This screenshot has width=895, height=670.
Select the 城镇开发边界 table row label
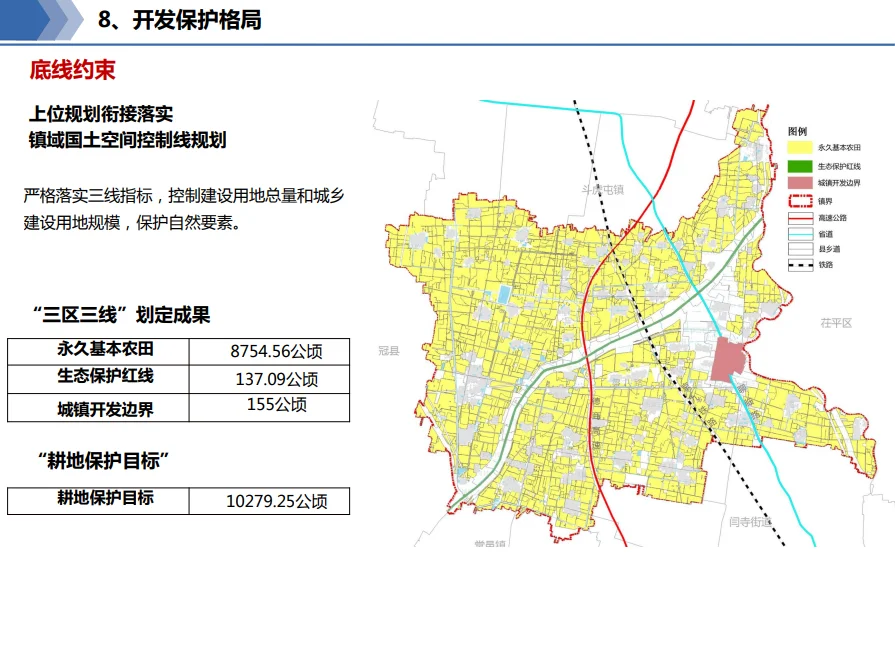pyautogui.click(x=106, y=408)
